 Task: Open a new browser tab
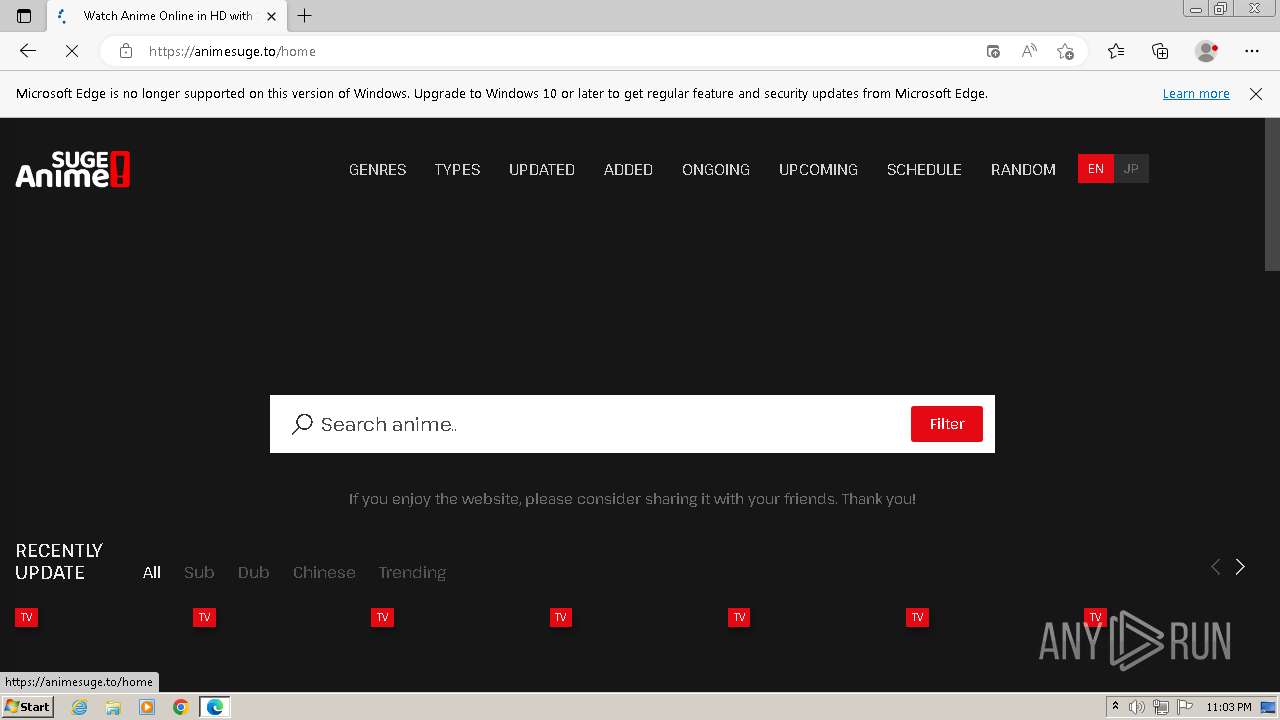click(x=305, y=16)
